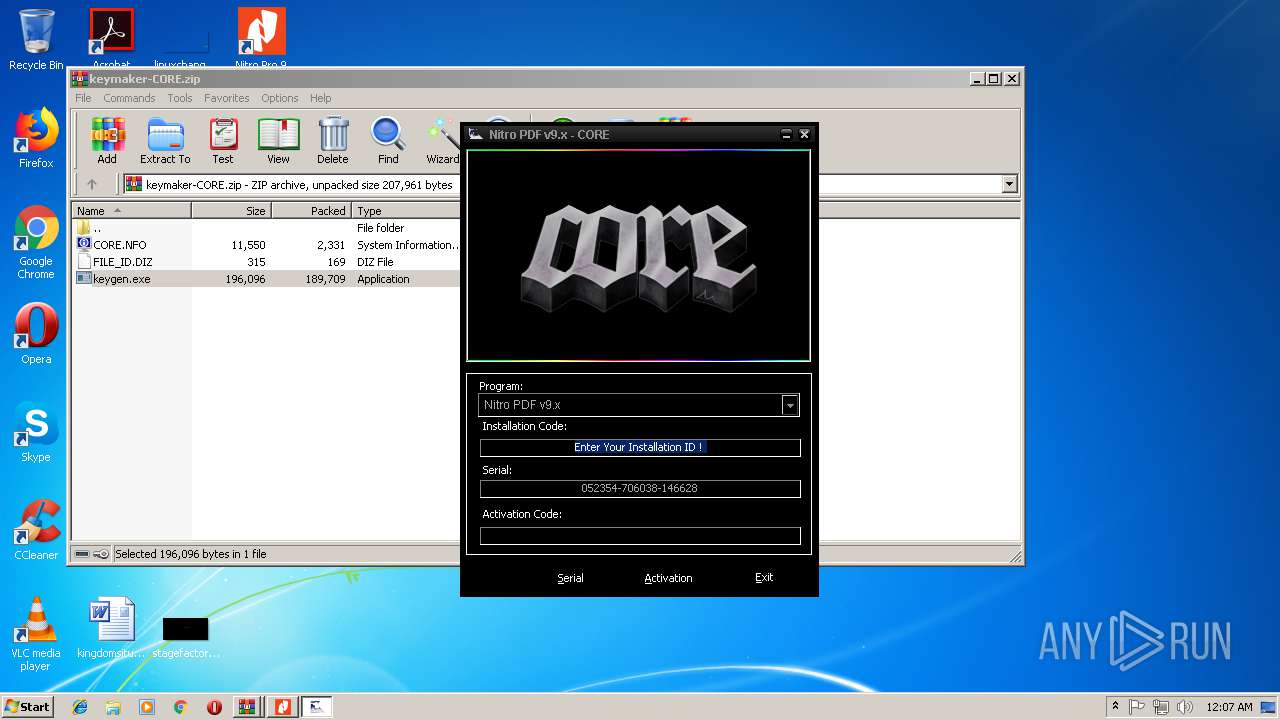Image resolution: width=1280 pixels, height=720 pixels.
Task: Sort file list by Name column
Action: 131,211
